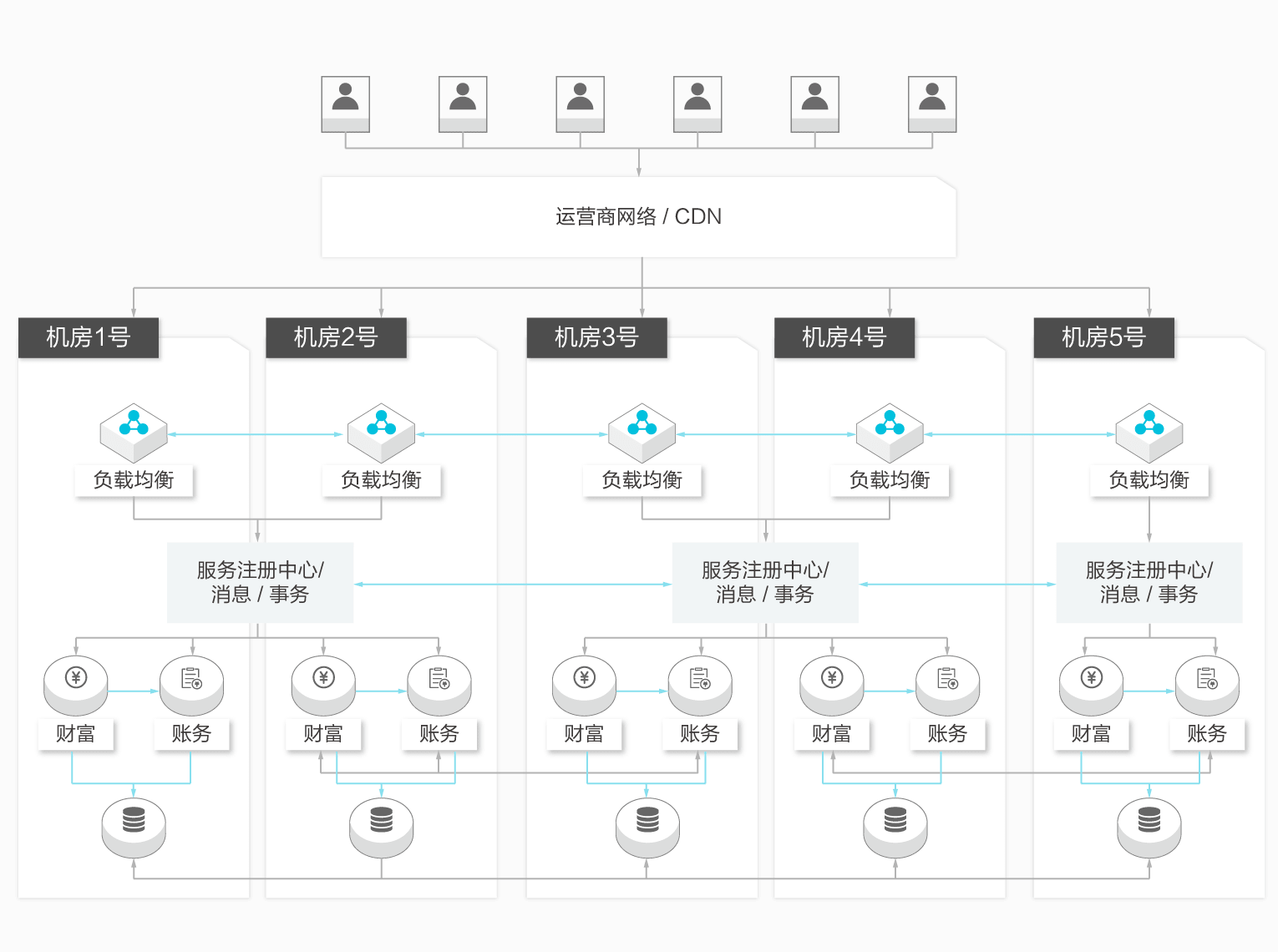The height and width of the screenshot is (952, 1278).
Task: Click the 服务注册中心 box in 机房5号
Action: [1149, 583]
